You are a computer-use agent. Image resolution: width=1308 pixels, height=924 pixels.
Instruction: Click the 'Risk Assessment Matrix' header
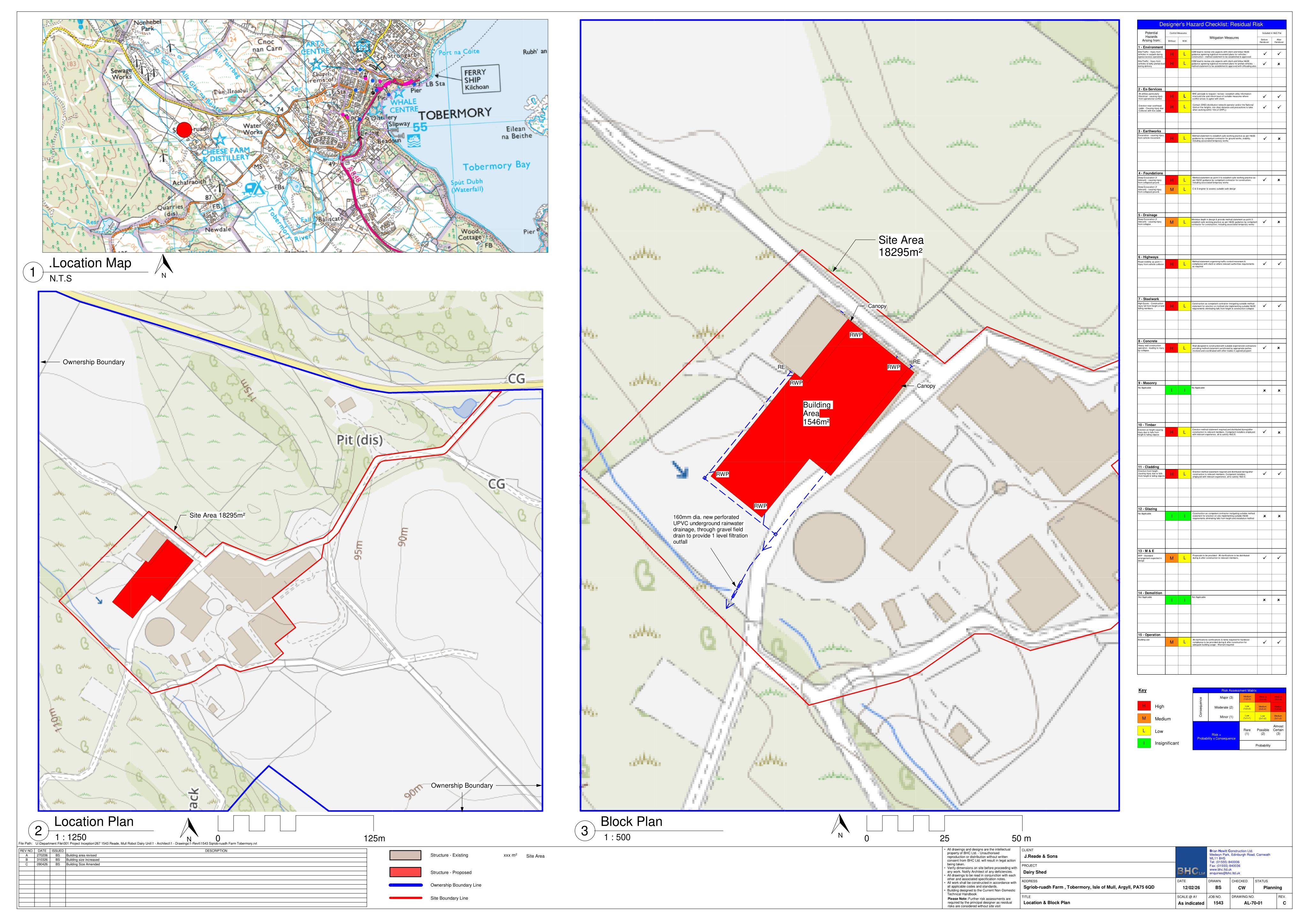[1239, 690]
